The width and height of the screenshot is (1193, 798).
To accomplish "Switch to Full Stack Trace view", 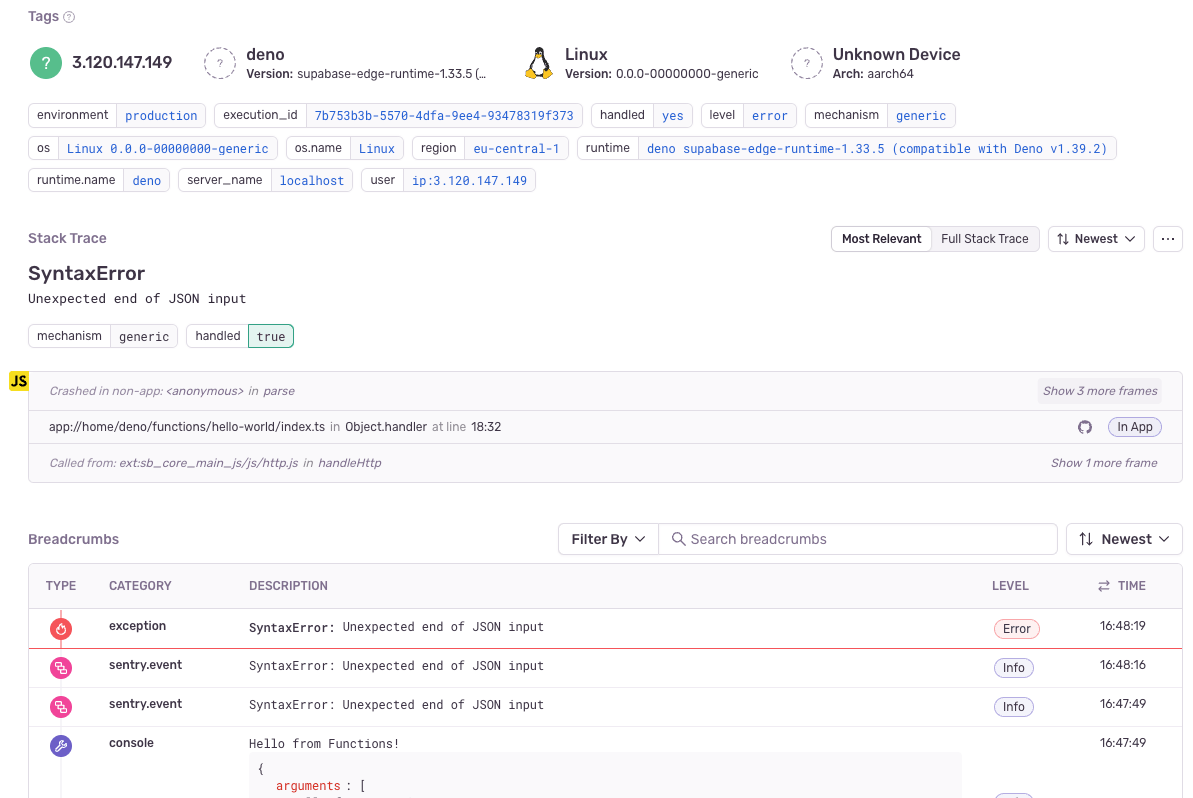I will [x=984, y=239].
